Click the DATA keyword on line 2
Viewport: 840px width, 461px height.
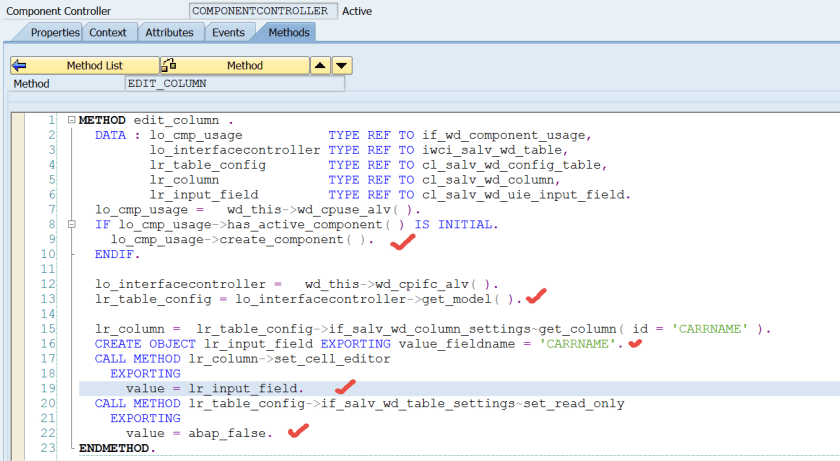click(x=110, y=135)
